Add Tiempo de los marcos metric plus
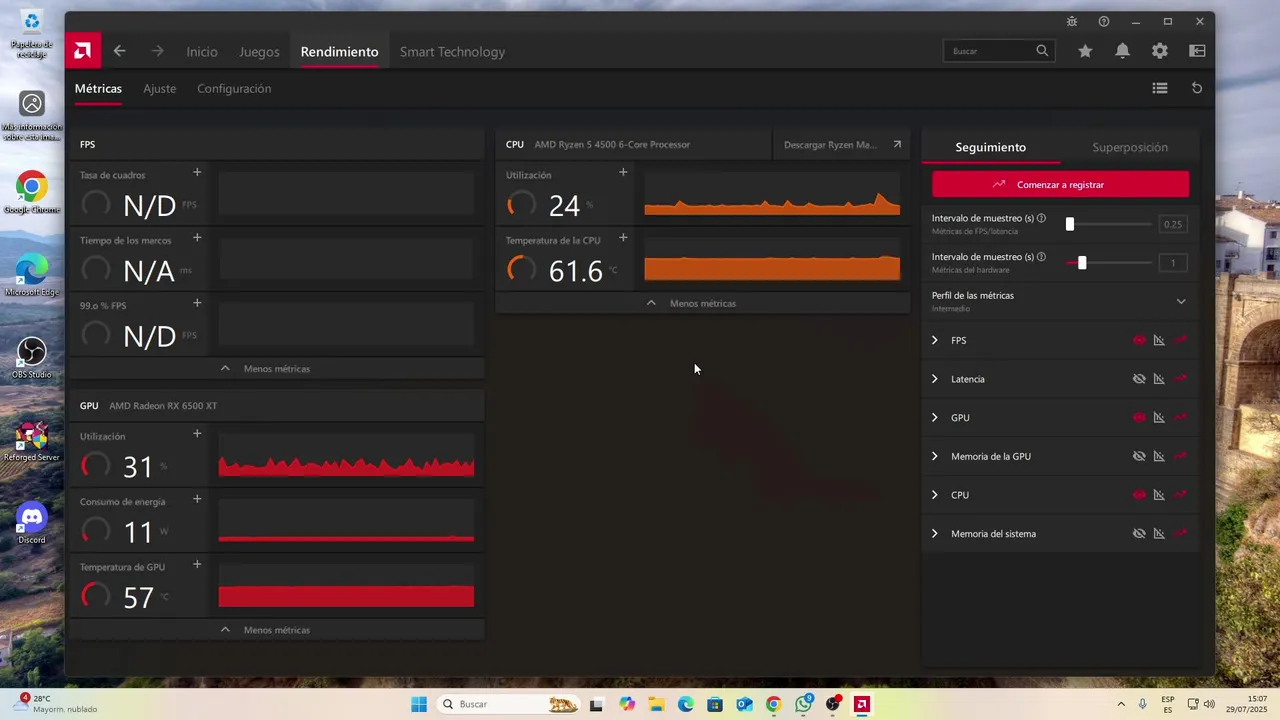 coord(197,238)
